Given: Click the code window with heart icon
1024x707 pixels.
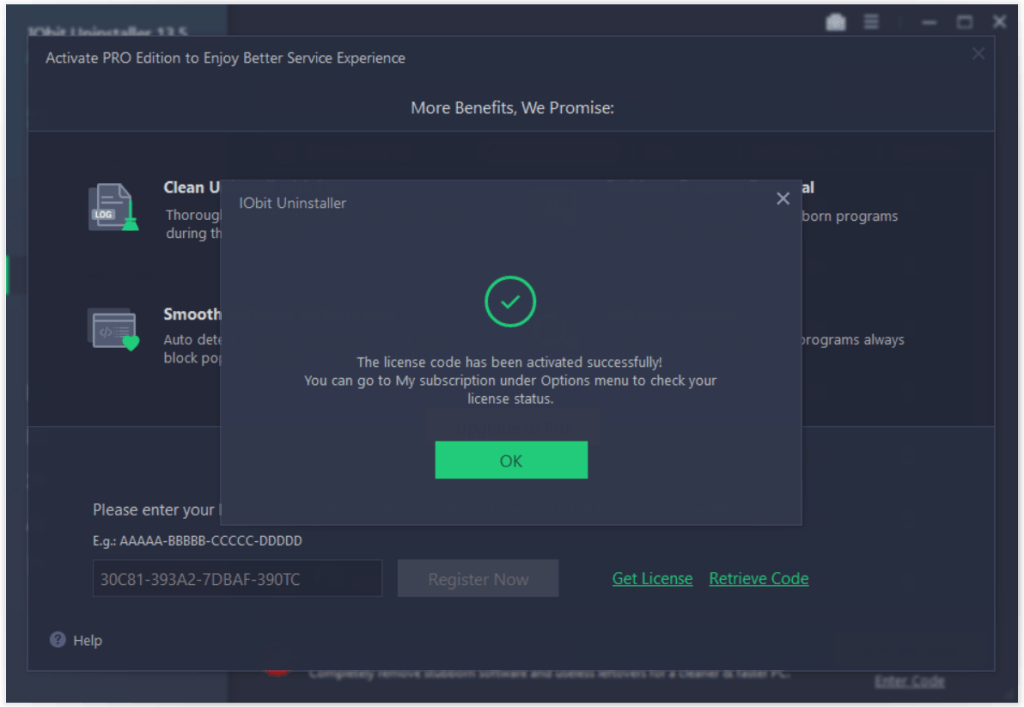Looking at the screenshot, I should 113,330.
